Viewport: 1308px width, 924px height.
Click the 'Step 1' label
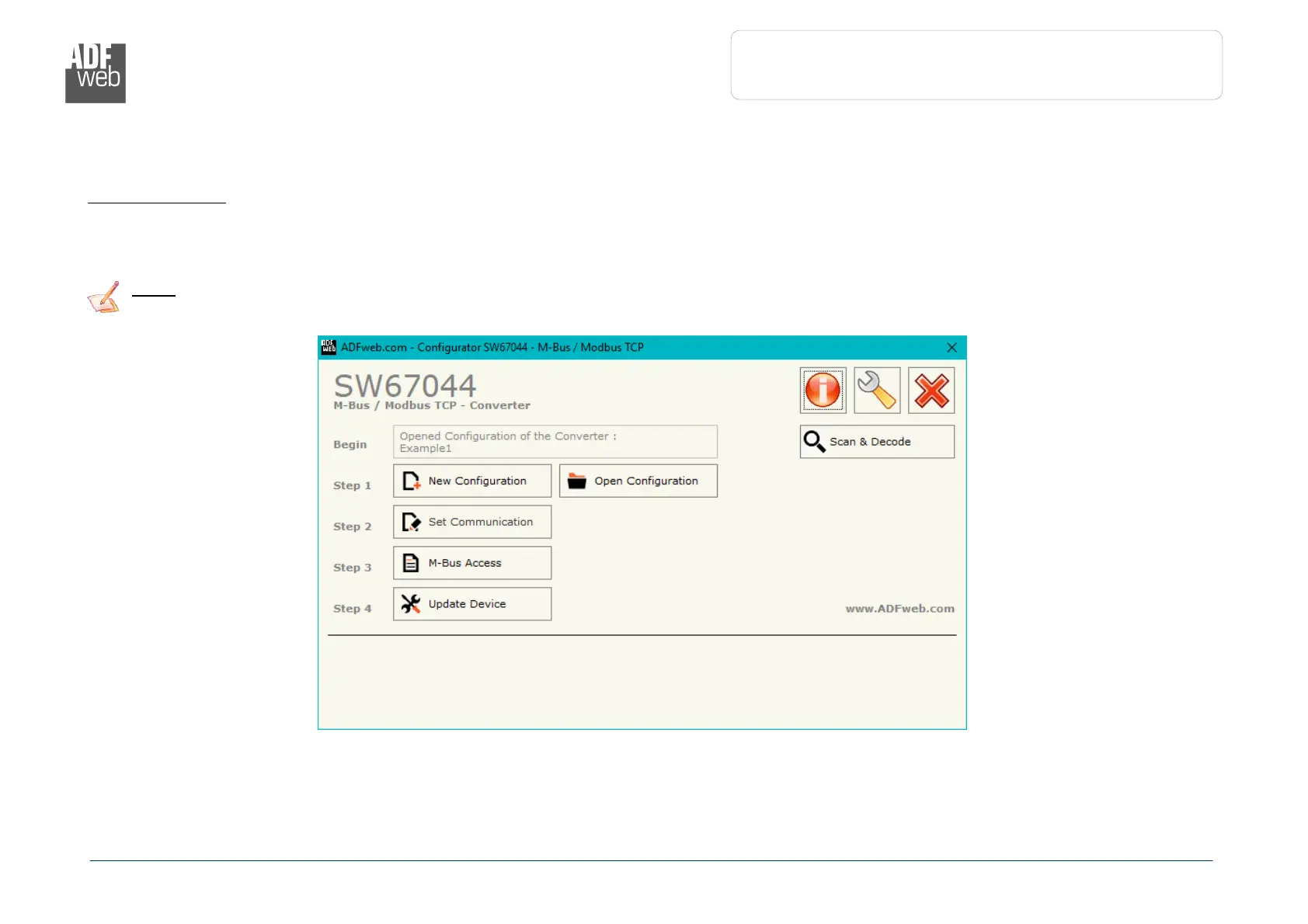[353, 486]
